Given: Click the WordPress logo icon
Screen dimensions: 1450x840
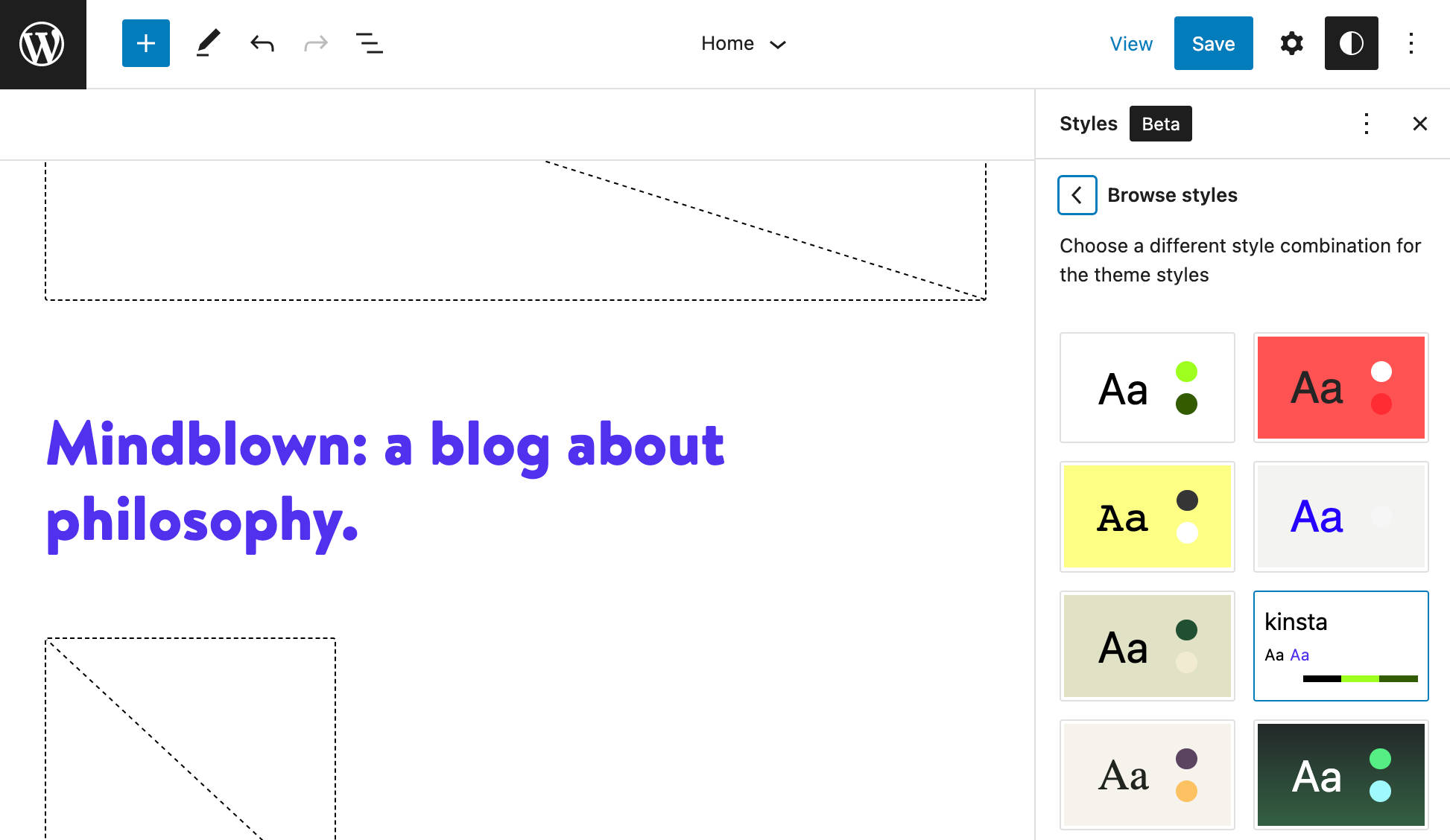Looking at the screenshot, I should pyautogui.click(x=42, y=44).
